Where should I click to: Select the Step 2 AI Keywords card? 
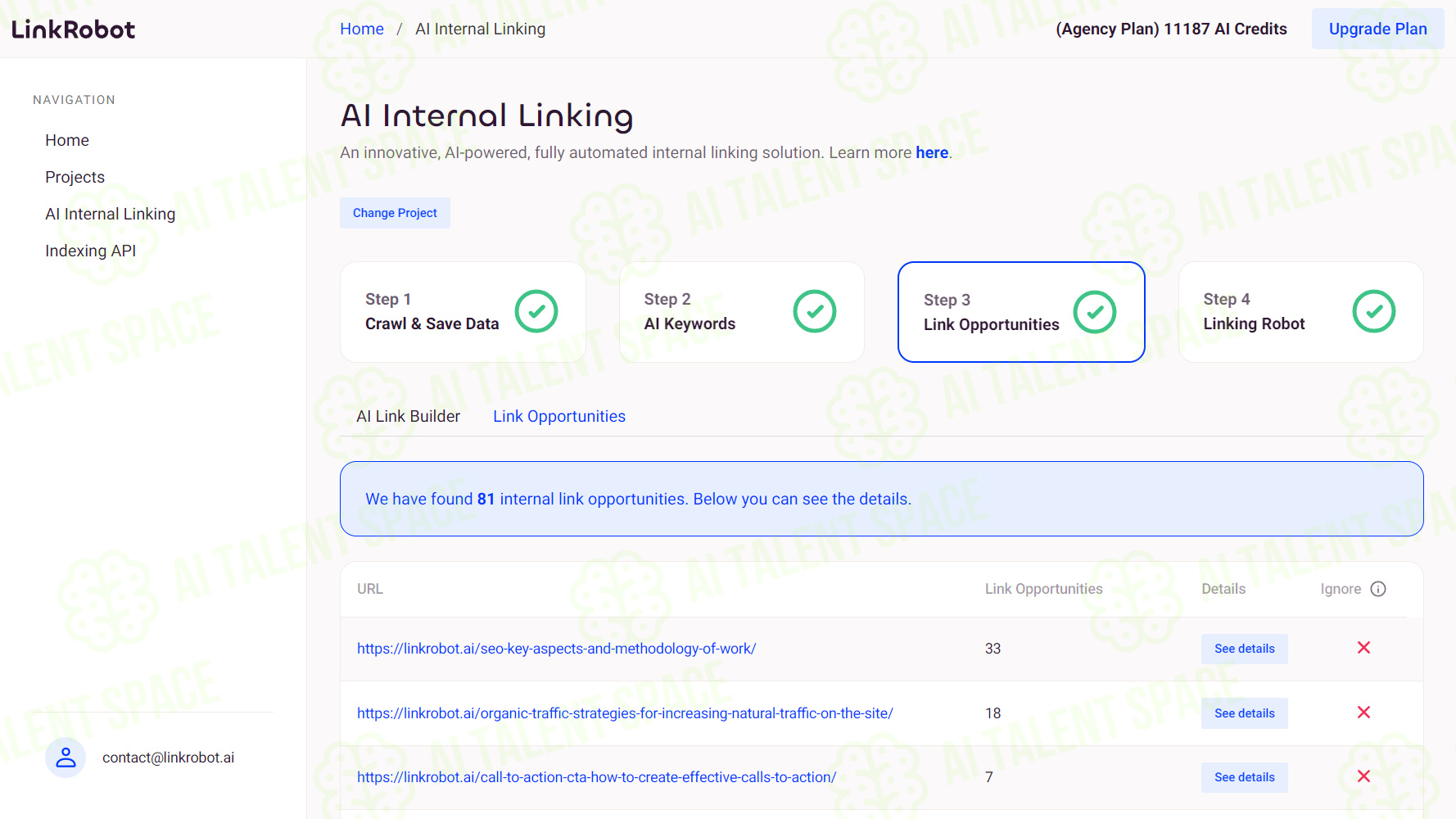click(742, 312)
